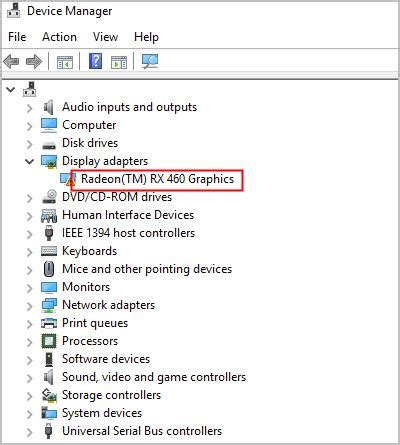The height and width of the screenshot is (445, 400).
Task: Click the Radeon warning device icon
Action: pos(68,179)
